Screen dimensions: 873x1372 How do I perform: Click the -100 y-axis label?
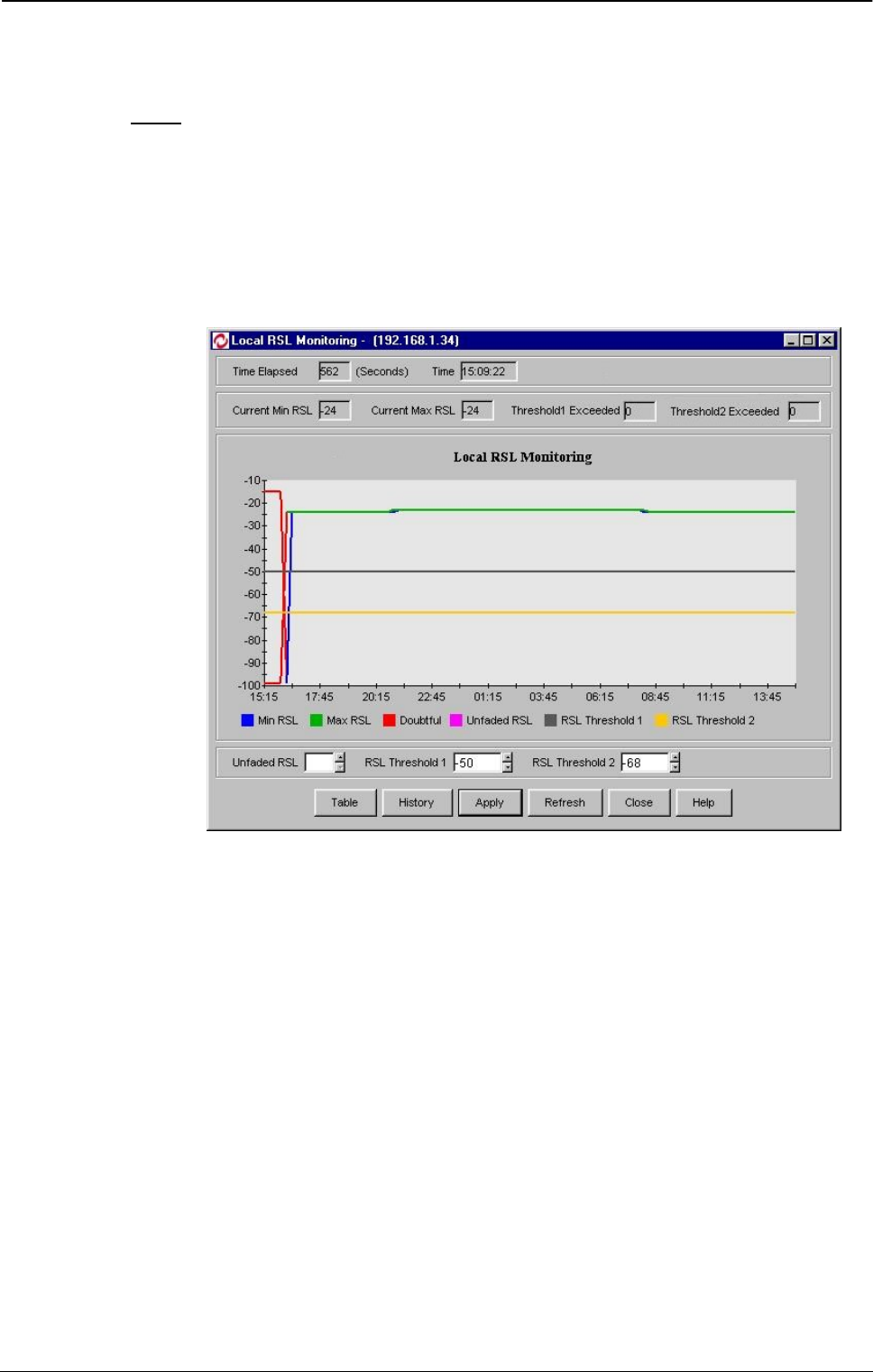point(249,686)
